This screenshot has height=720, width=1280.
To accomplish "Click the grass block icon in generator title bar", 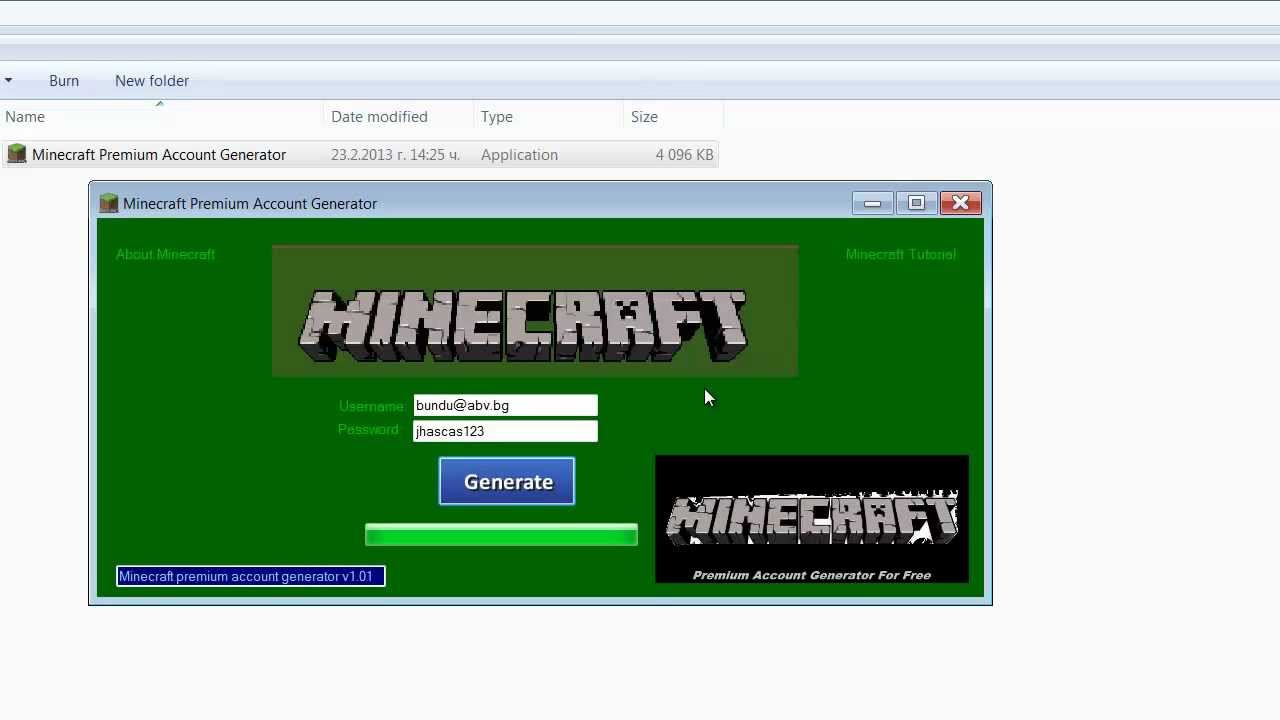I will coord(109,203).
